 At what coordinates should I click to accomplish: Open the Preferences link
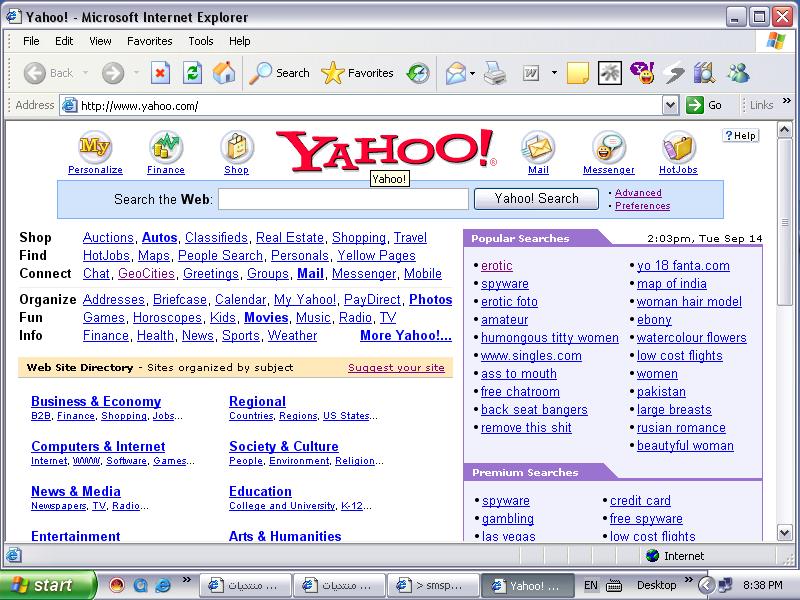pyautogui.click(x=642, y=206)
